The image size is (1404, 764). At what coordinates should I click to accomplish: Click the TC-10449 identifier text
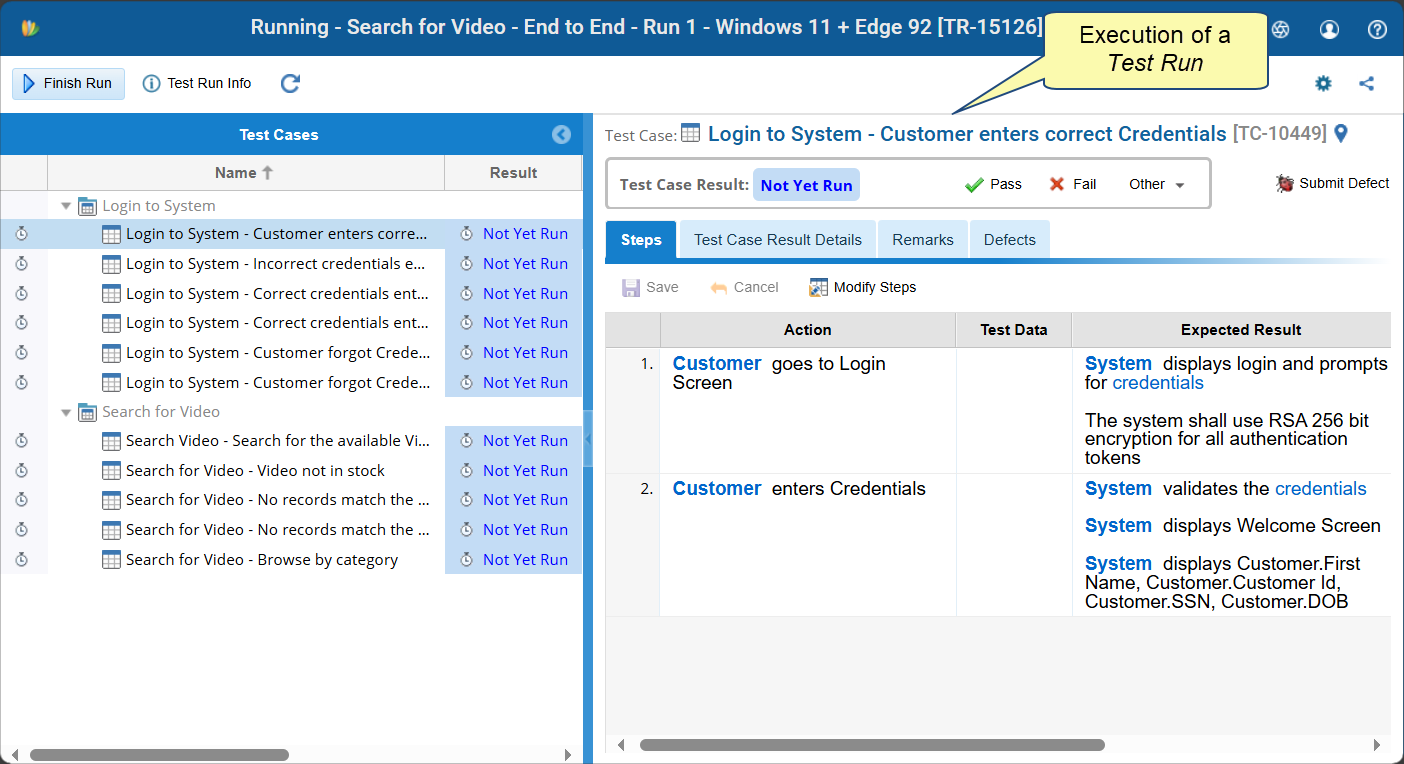1280,134
